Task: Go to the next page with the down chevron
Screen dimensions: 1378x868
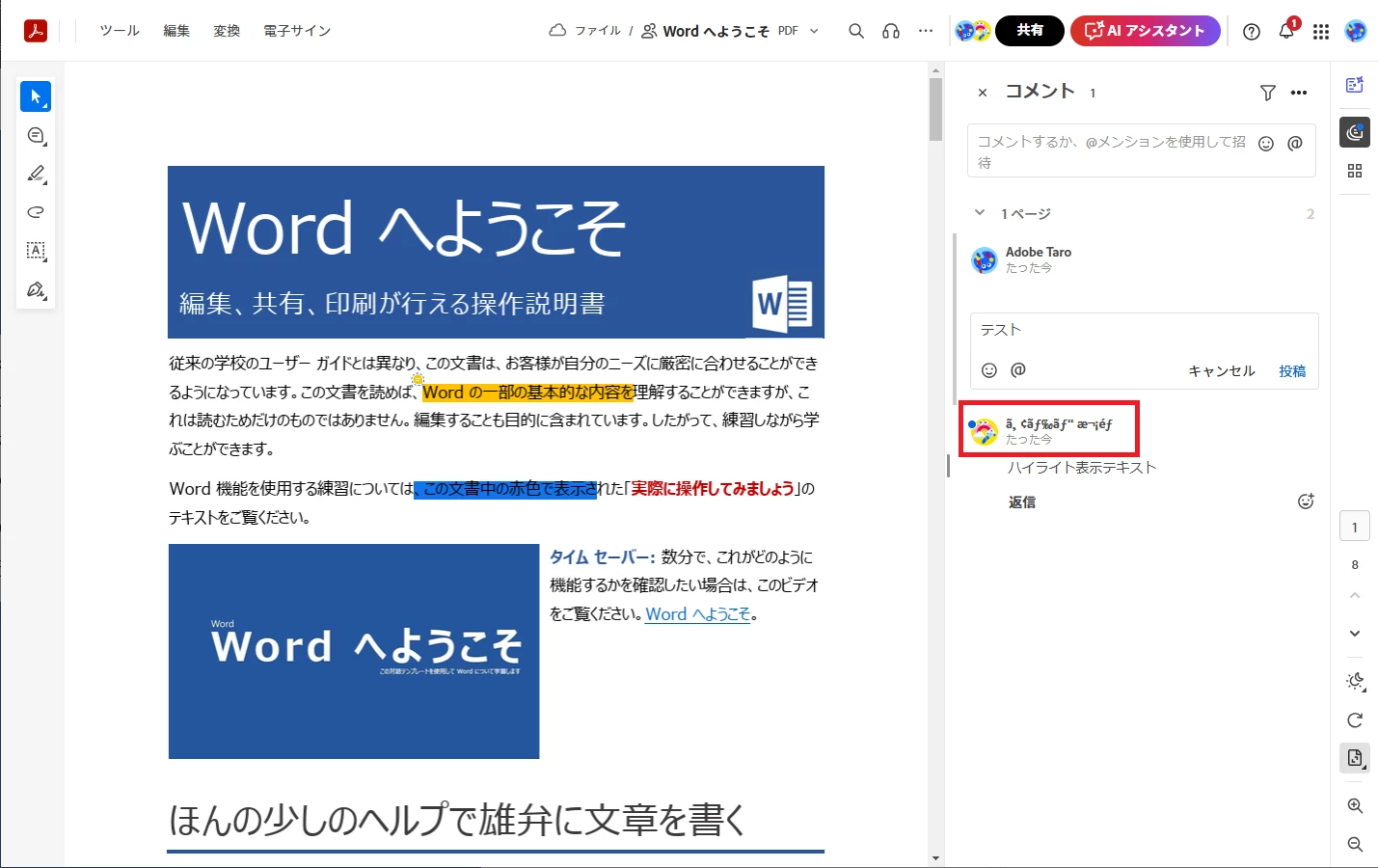Action: [1355, 634]
